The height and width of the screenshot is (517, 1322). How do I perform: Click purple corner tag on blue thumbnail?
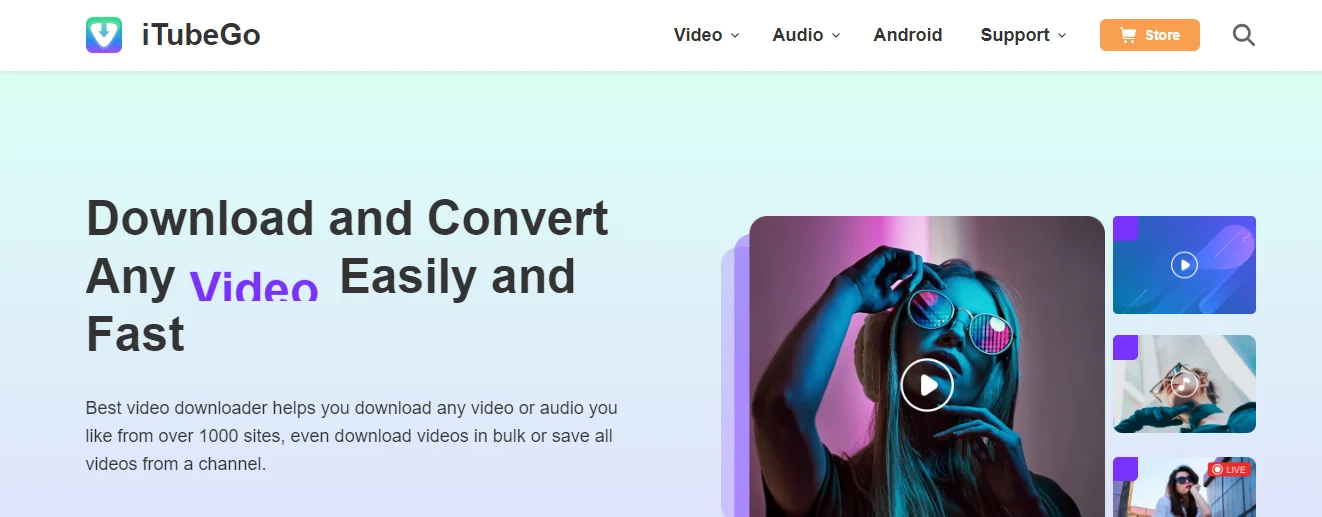pyautogui.click(x=1125, y=228)
